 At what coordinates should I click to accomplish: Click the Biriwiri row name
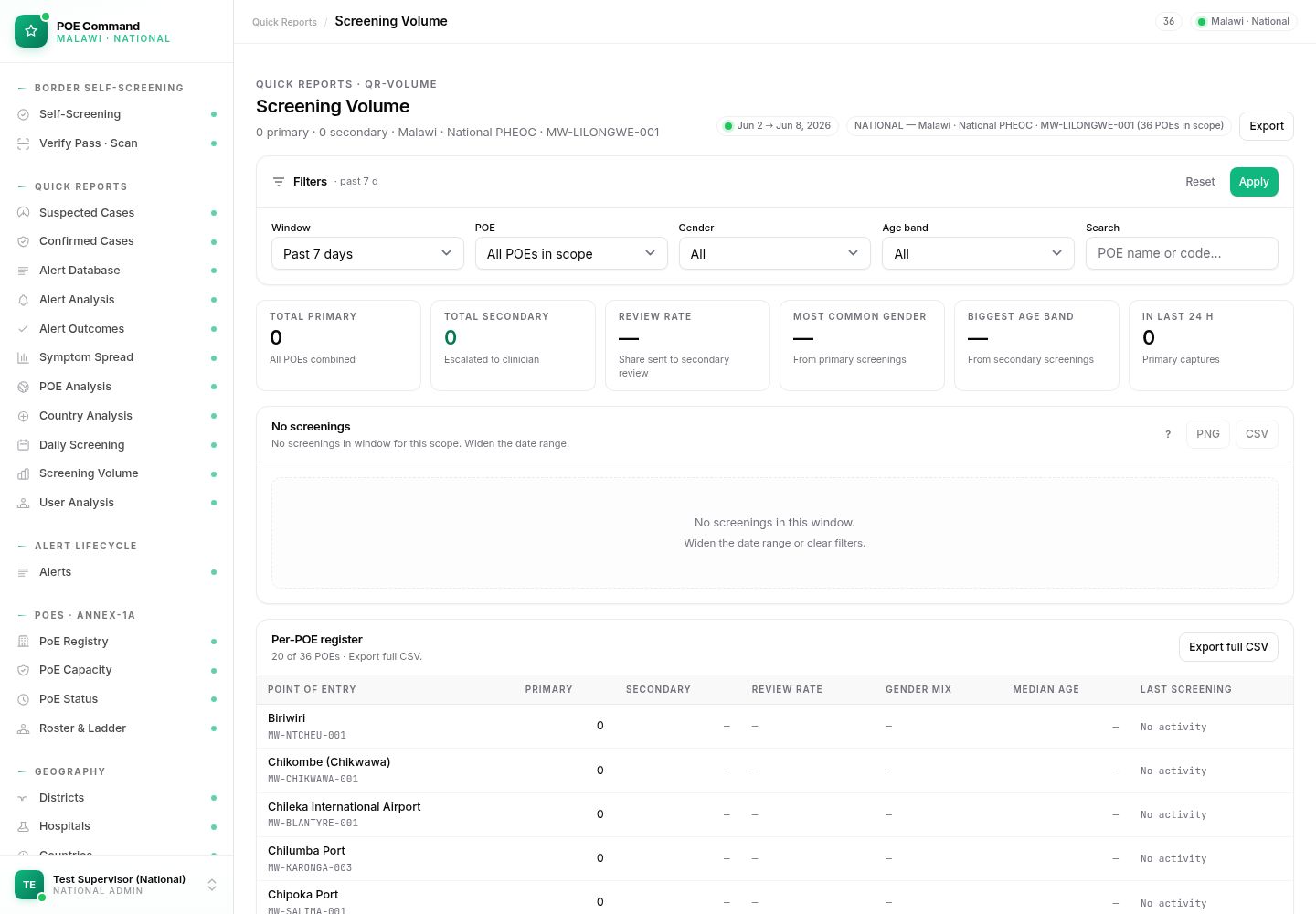286,718
